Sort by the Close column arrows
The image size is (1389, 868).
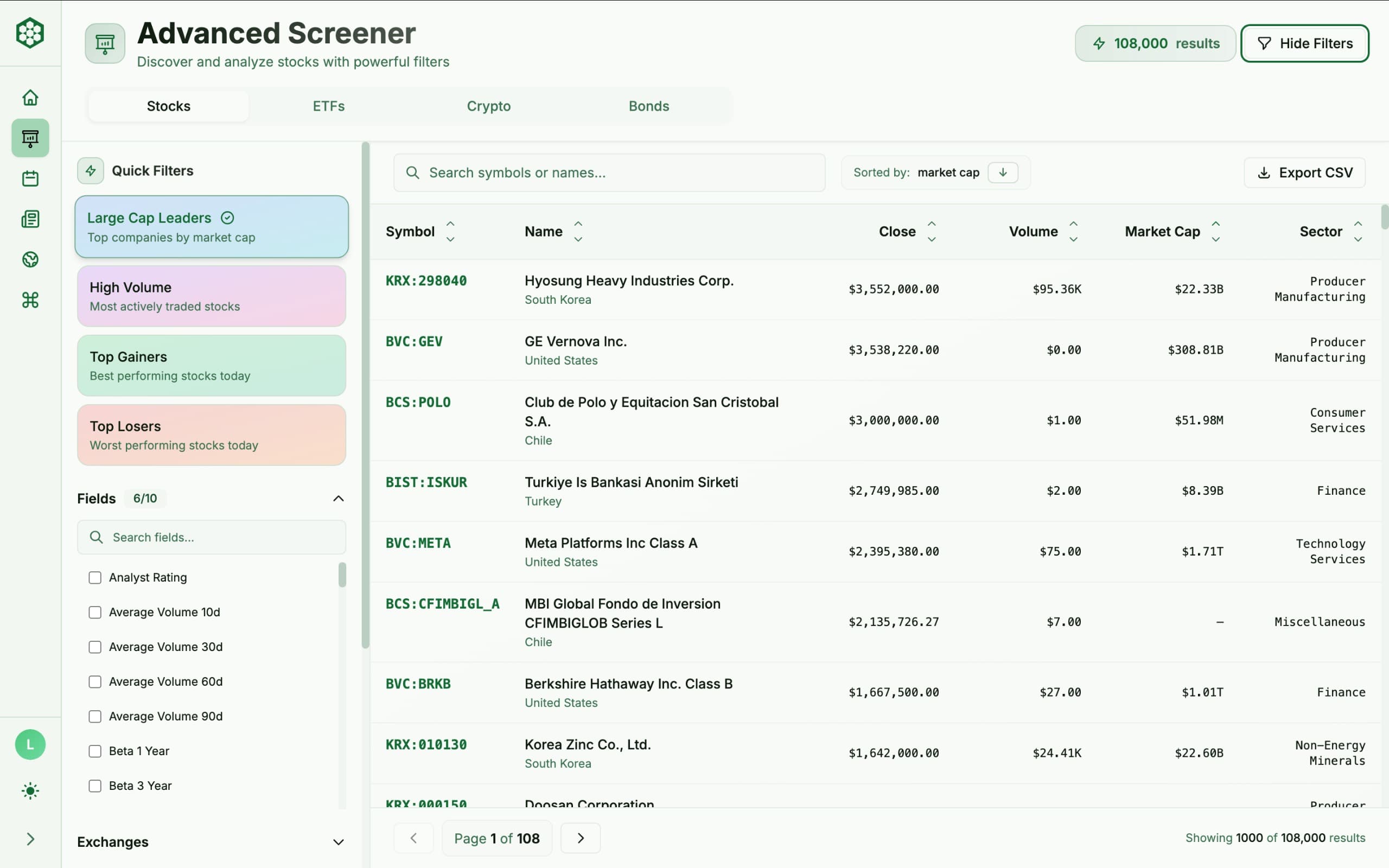coord(932,231)
